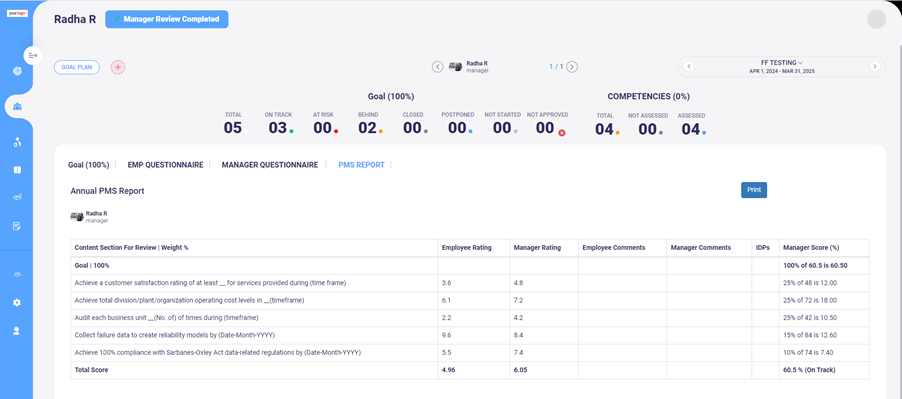Go to next employee beside 1 / 1
902x399 pixels.
[572, 67]
